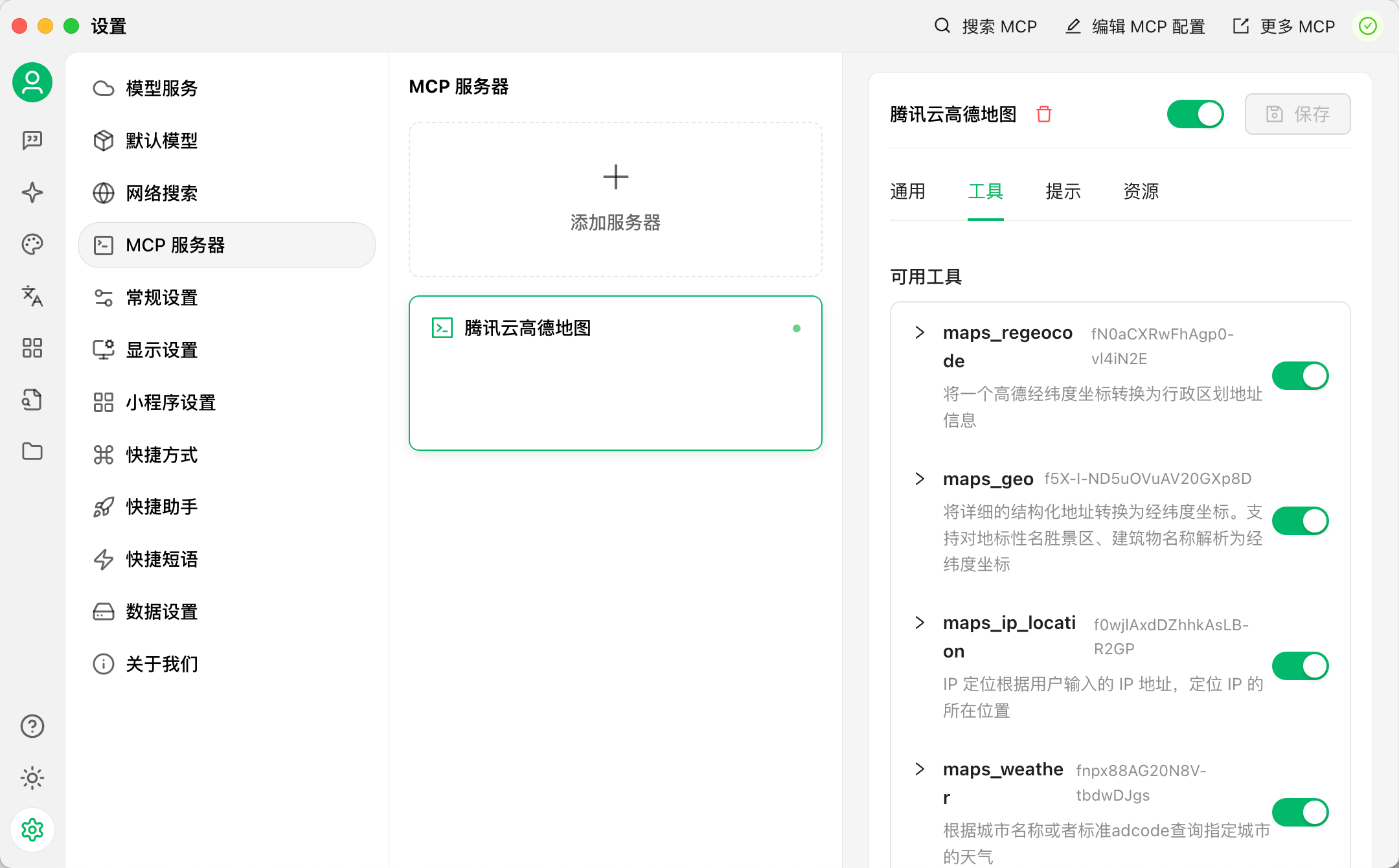Click the 腾讯云高德地图 title in detail panel
The height and width of the screenshot is (868, 1399).
point(953,114)
